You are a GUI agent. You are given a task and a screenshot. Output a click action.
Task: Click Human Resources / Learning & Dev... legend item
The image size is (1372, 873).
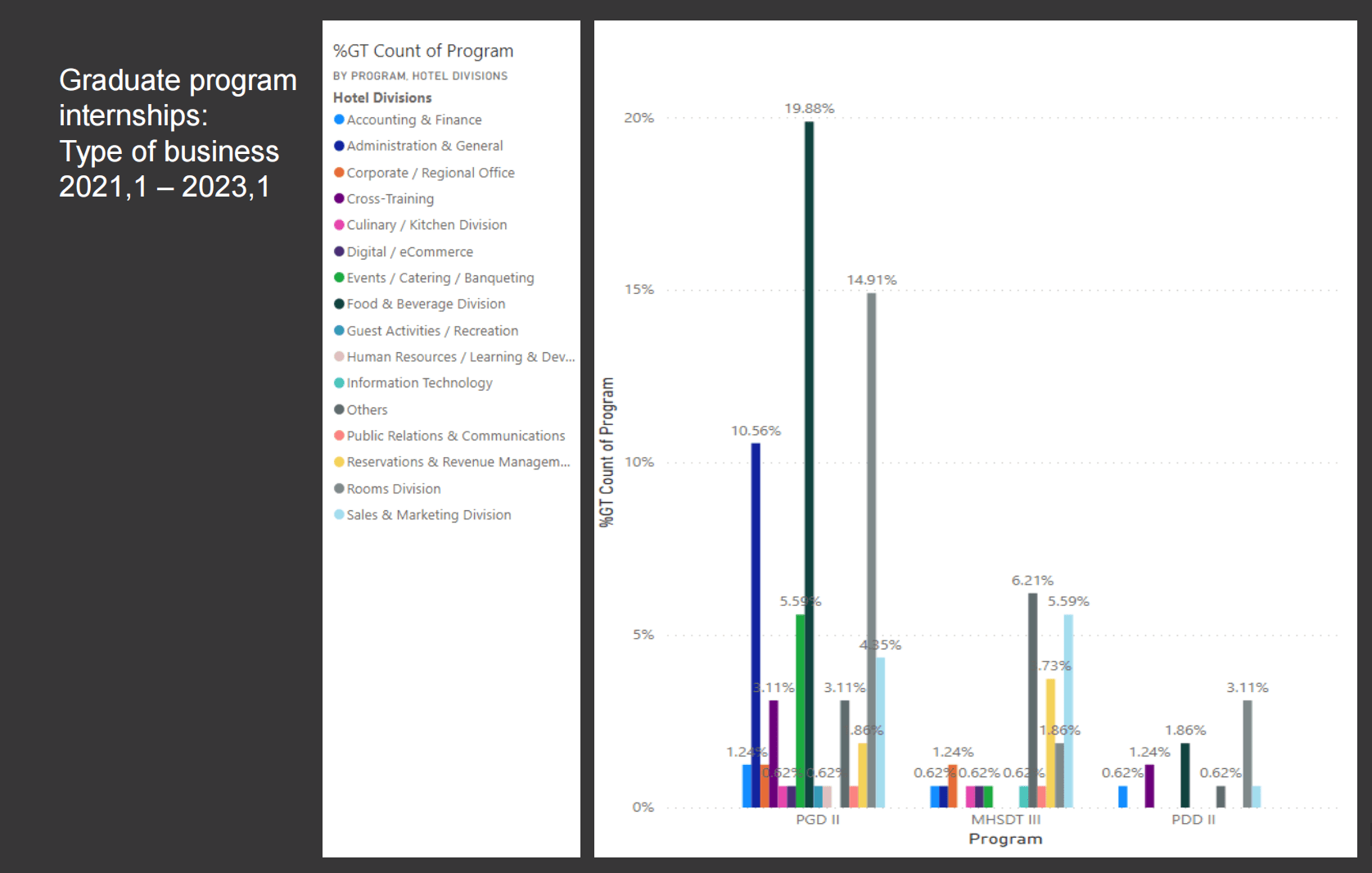click(454, 357)
